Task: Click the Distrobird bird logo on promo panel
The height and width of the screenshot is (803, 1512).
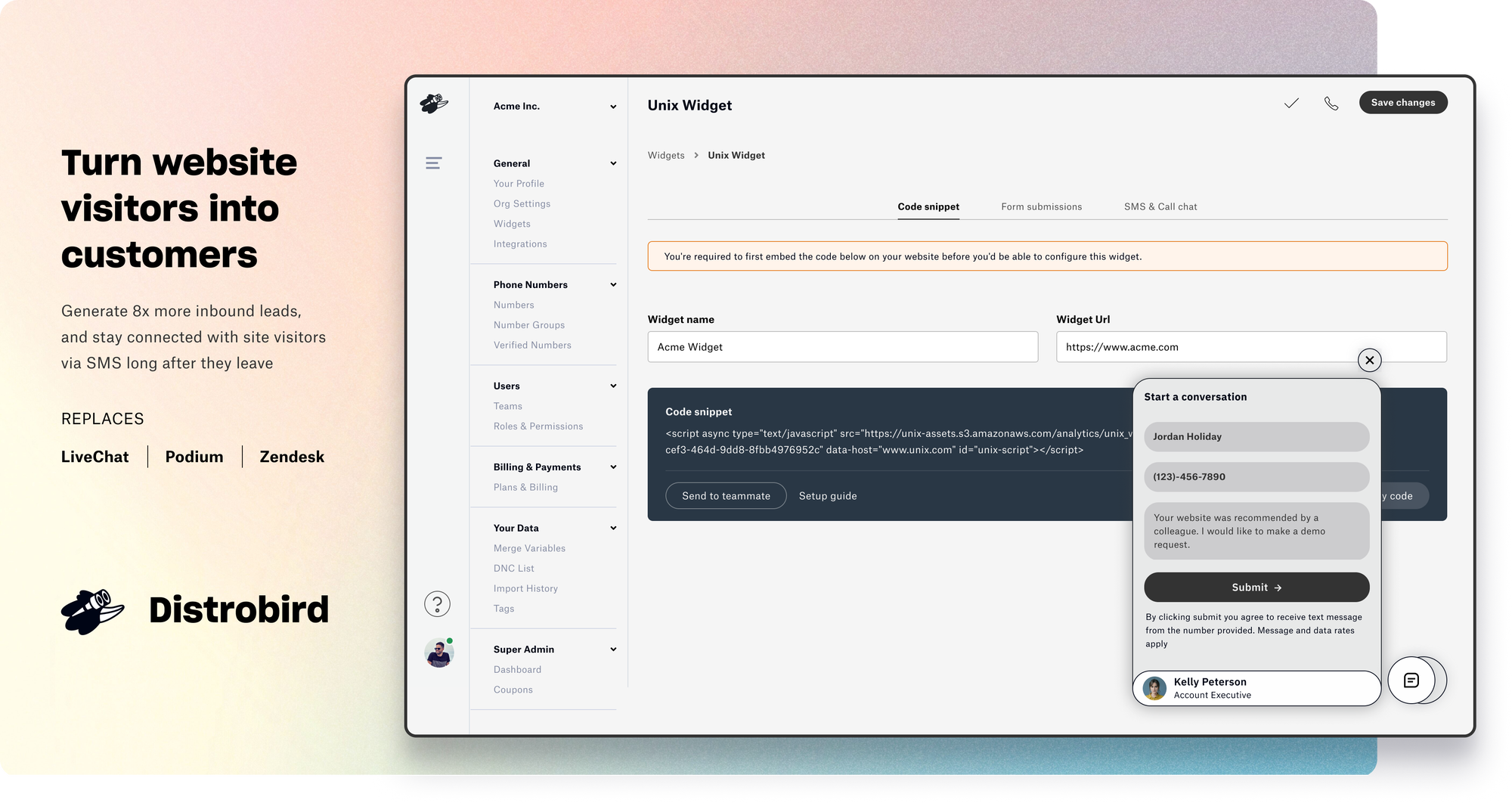Action: tap(93, 612)
